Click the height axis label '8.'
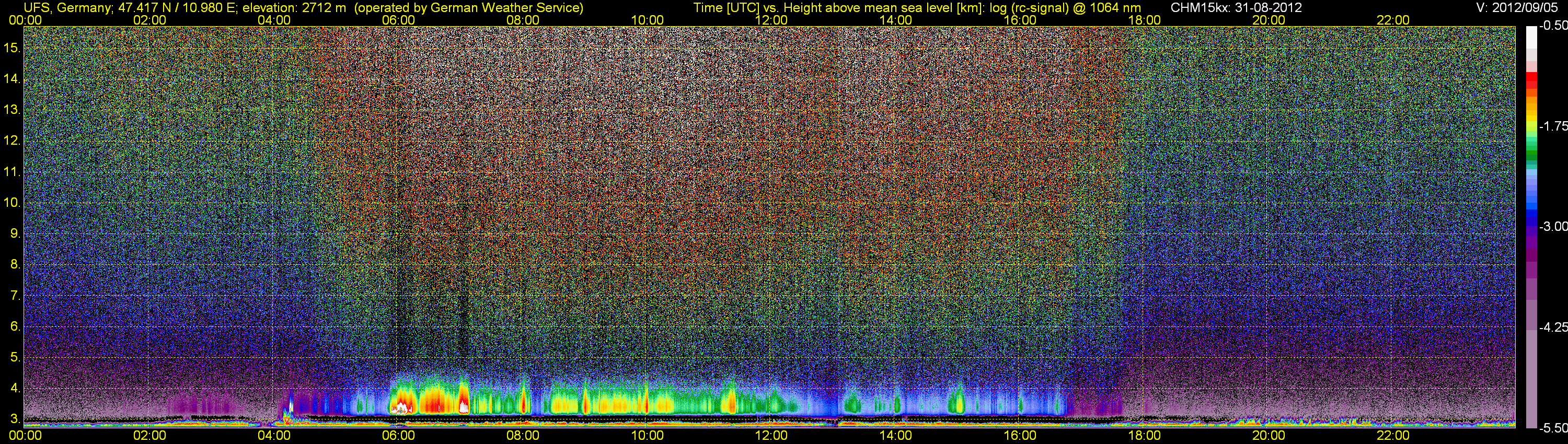This screenshot has height=444, width=1568. coord(15,265)
